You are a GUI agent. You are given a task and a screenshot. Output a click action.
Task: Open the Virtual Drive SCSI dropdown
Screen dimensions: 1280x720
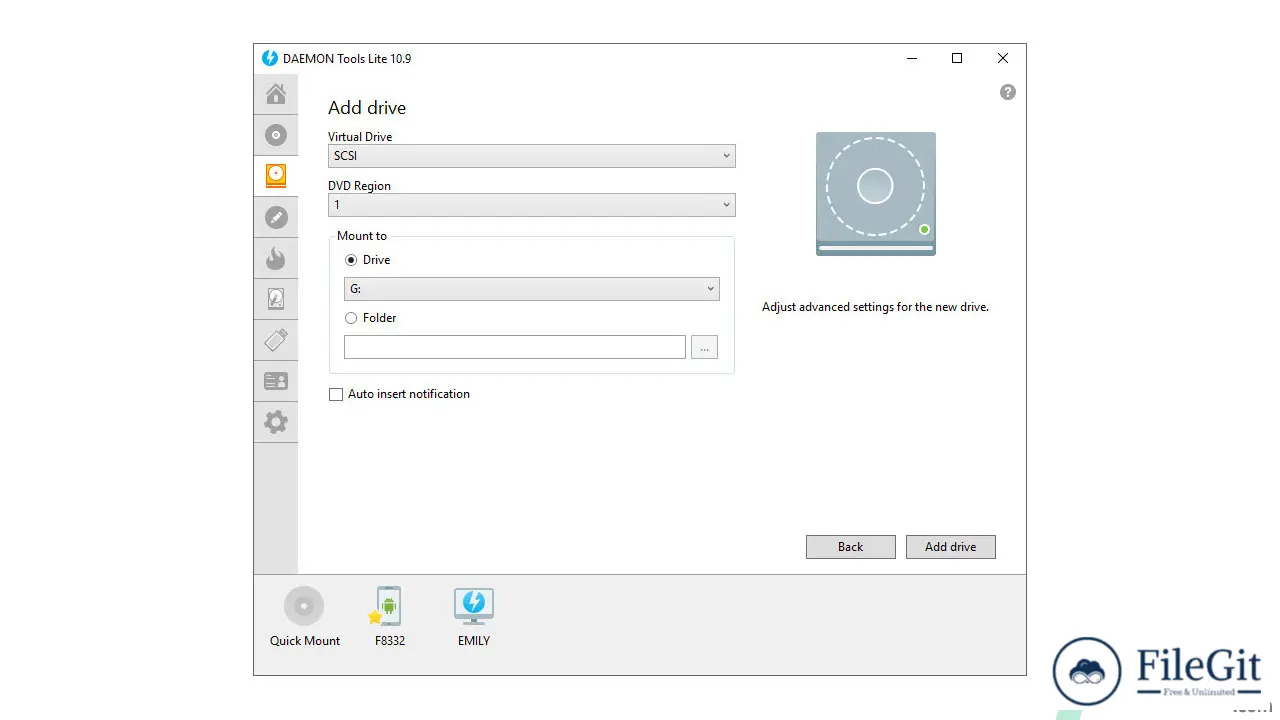tap(532, 156)
